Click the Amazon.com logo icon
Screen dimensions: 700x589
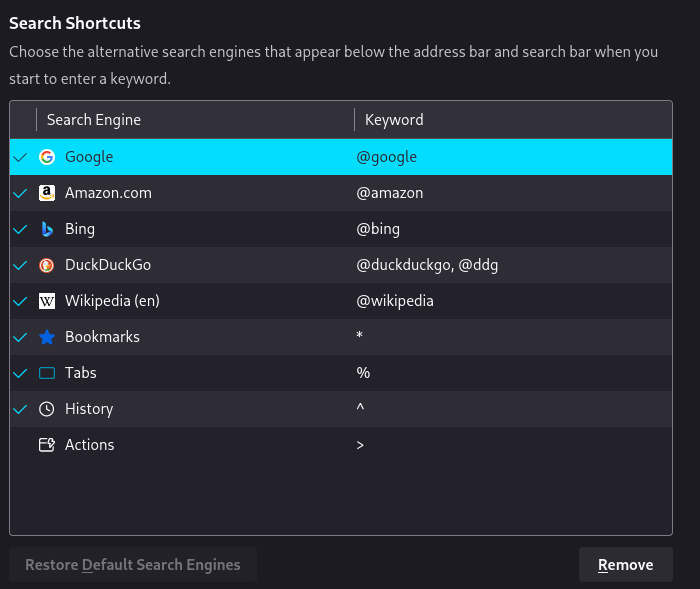pos(47,193)
